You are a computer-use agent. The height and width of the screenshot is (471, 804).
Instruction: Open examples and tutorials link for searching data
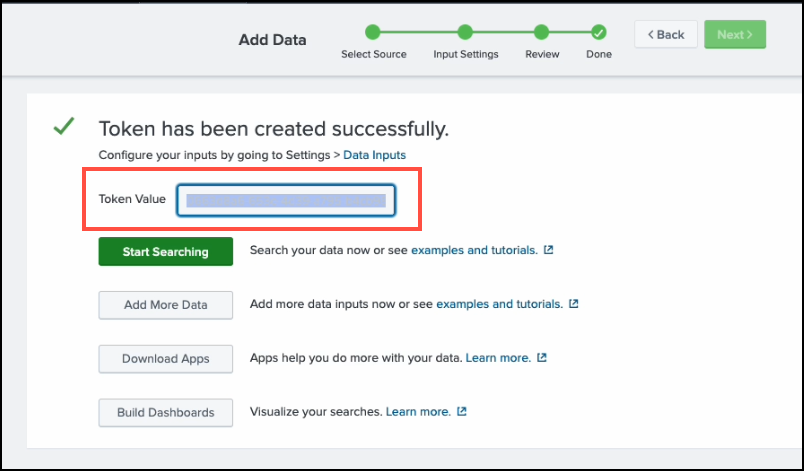(474, 250)
